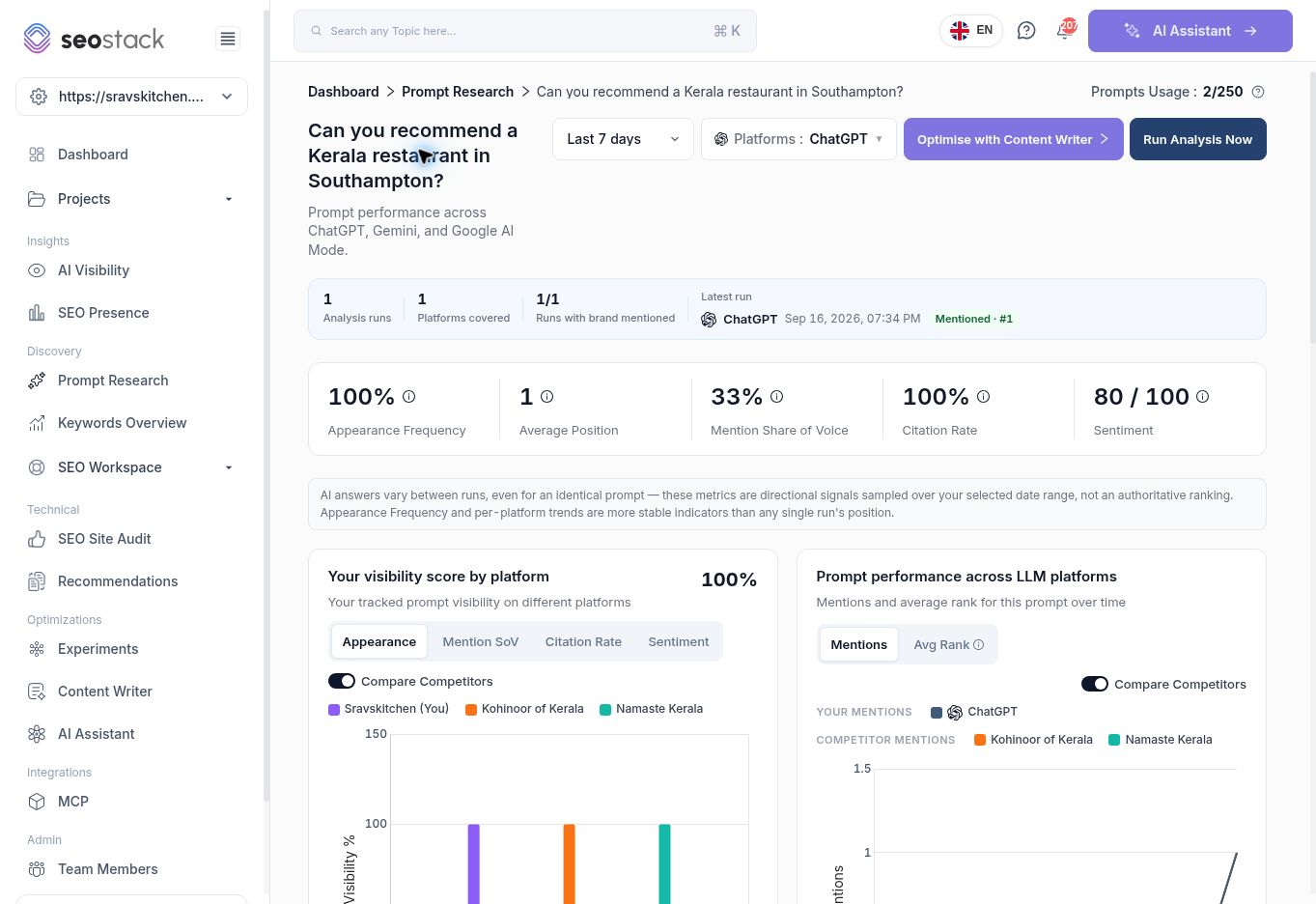Click the Content Writer icon in sidebar
Viewport: 1316px width, 904px height.
37,692
